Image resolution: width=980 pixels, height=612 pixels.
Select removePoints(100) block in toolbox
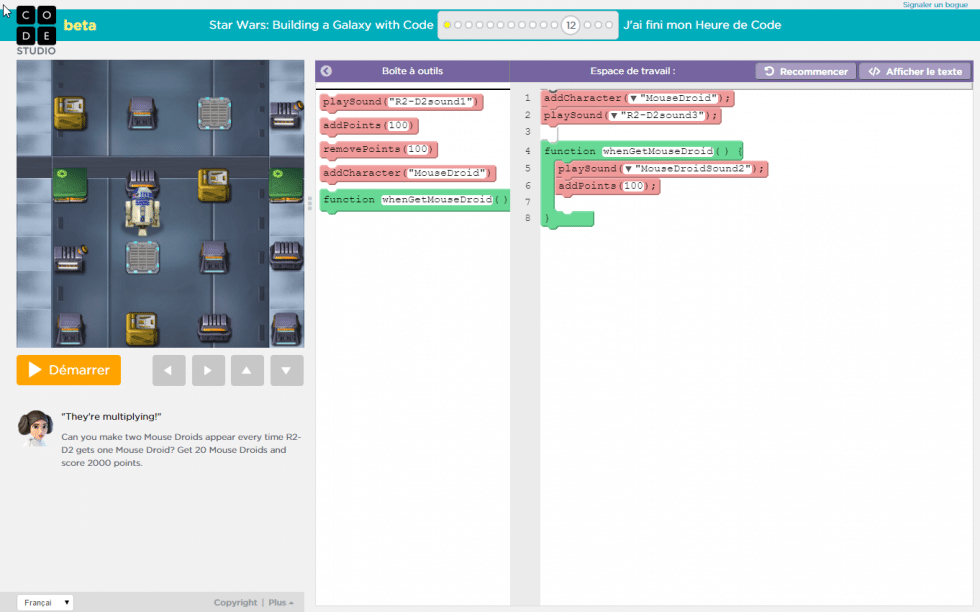coord(379,149)
